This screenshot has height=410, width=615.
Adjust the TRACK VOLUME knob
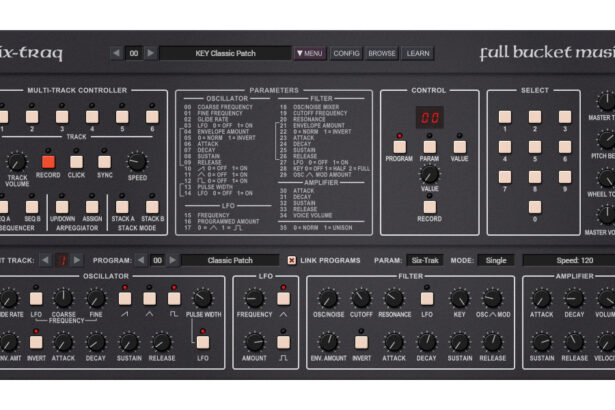pyautogui.click(x=16, y=162)
